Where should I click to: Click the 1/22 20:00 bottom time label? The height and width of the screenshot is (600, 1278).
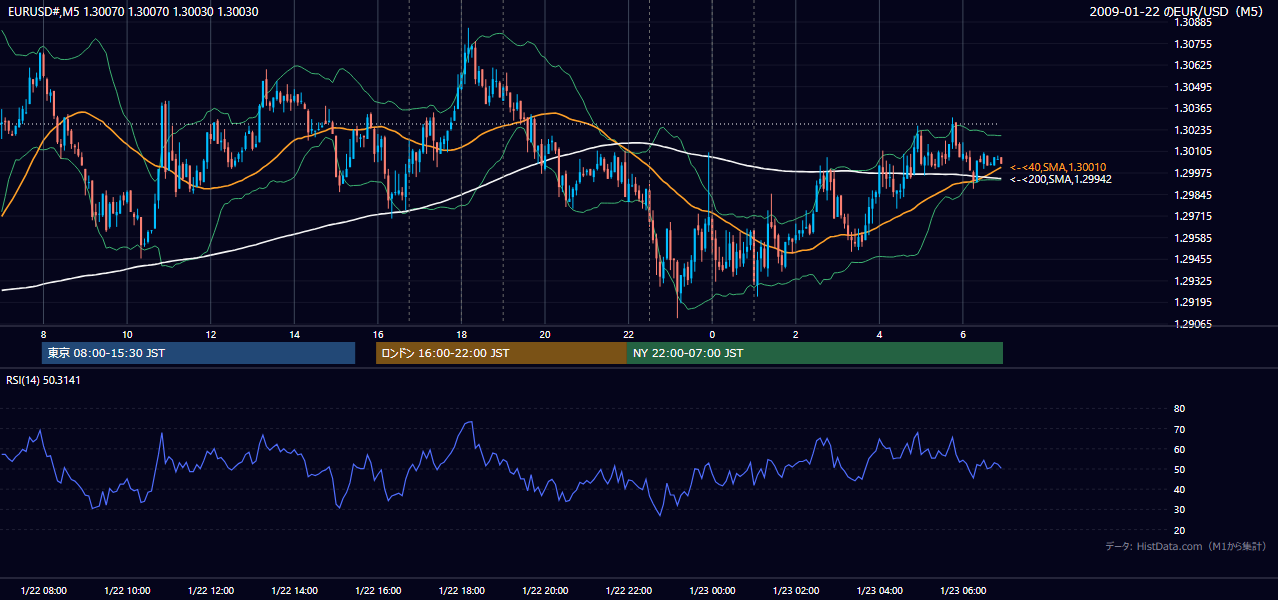coord(545,591)
